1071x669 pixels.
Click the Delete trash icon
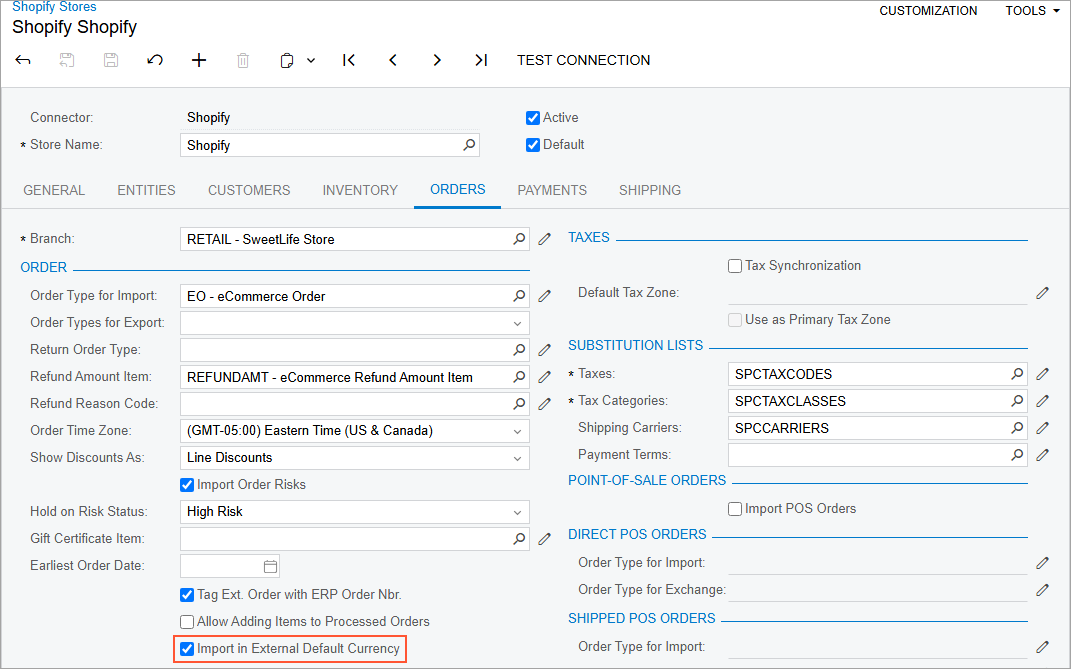242,60
